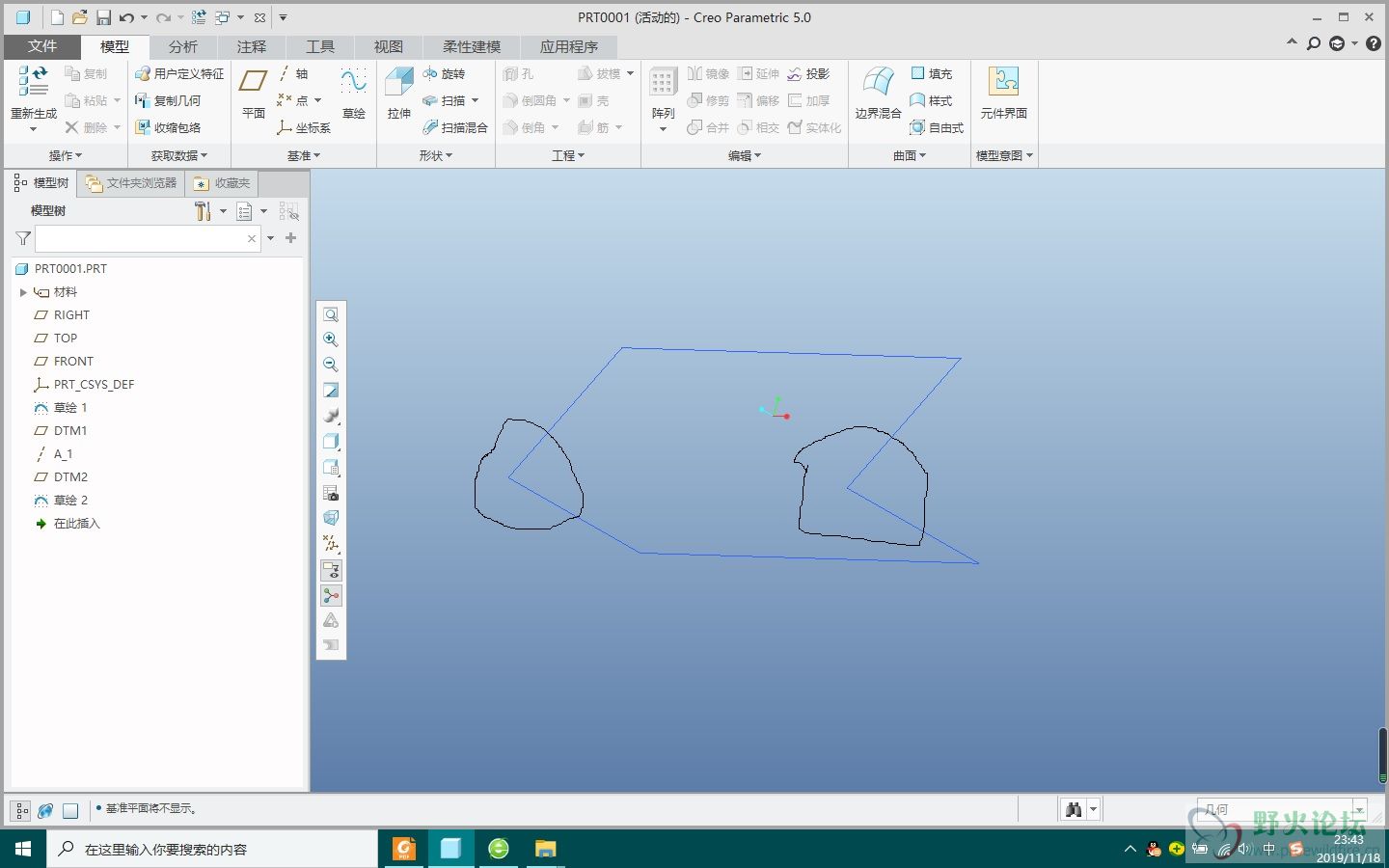Open the View Manager icon
1389x868 pixels.
click(x=331, y=493)
